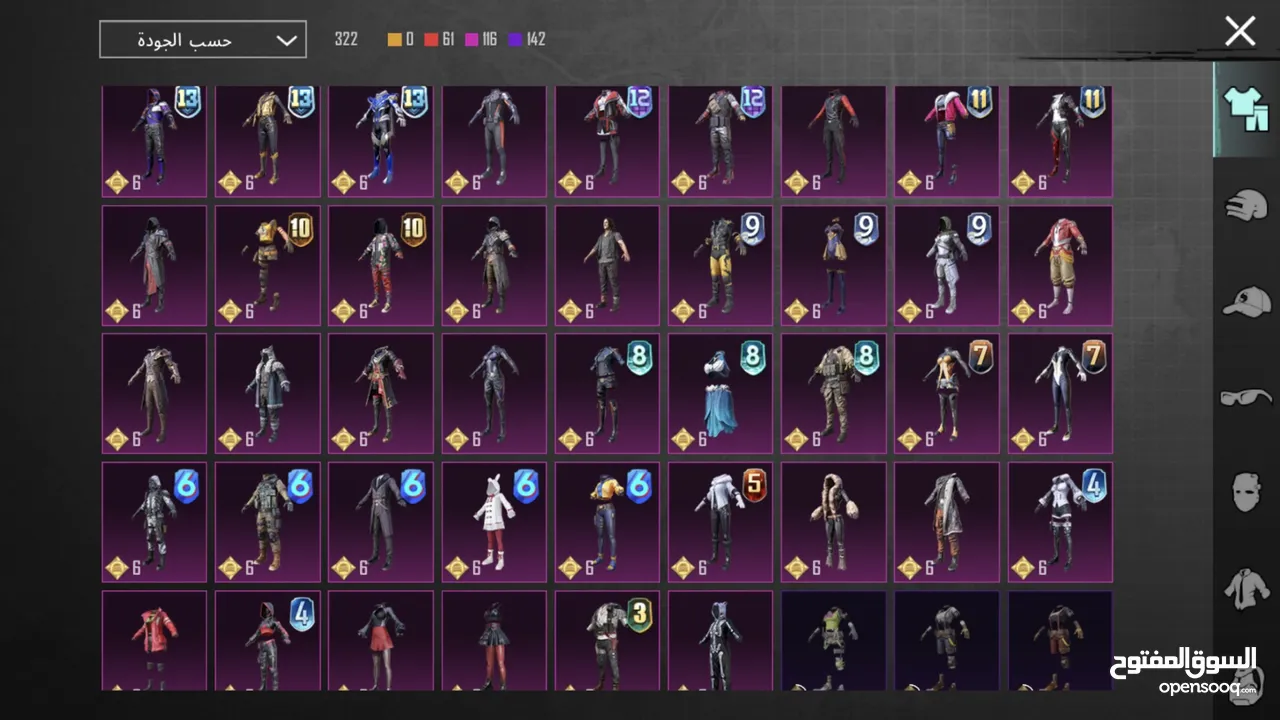Select the cat-hood black bodysuit outfit

point(720,640)
